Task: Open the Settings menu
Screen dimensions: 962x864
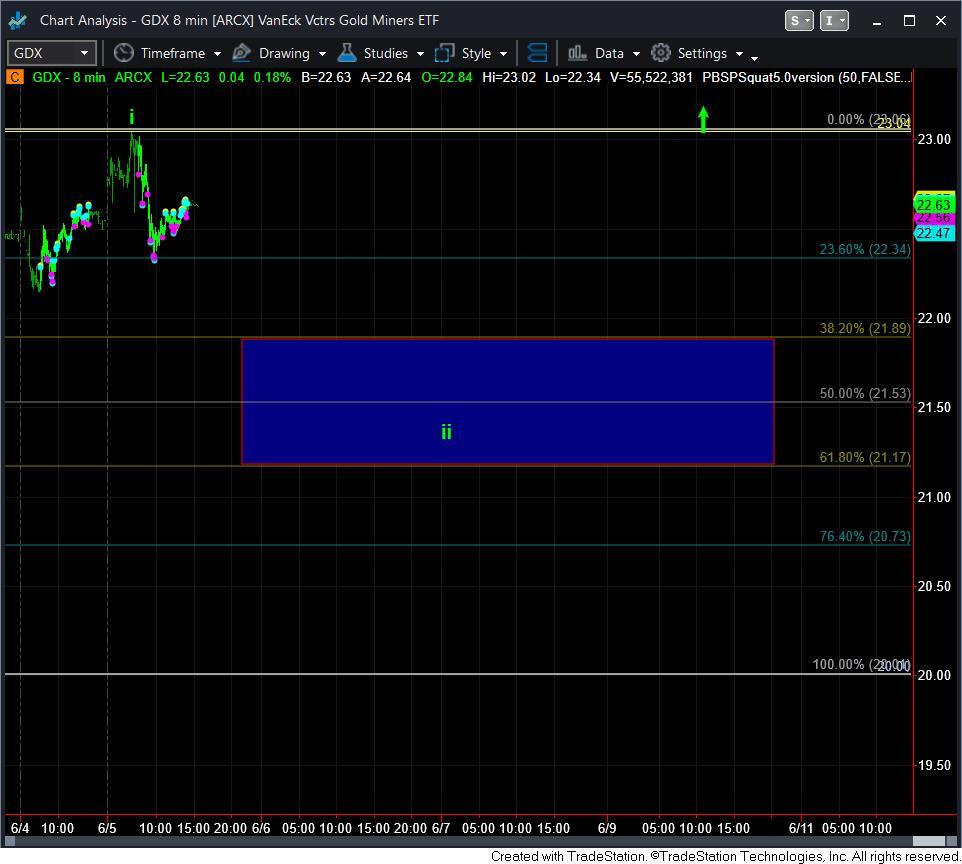Action: tap(702, 53)
